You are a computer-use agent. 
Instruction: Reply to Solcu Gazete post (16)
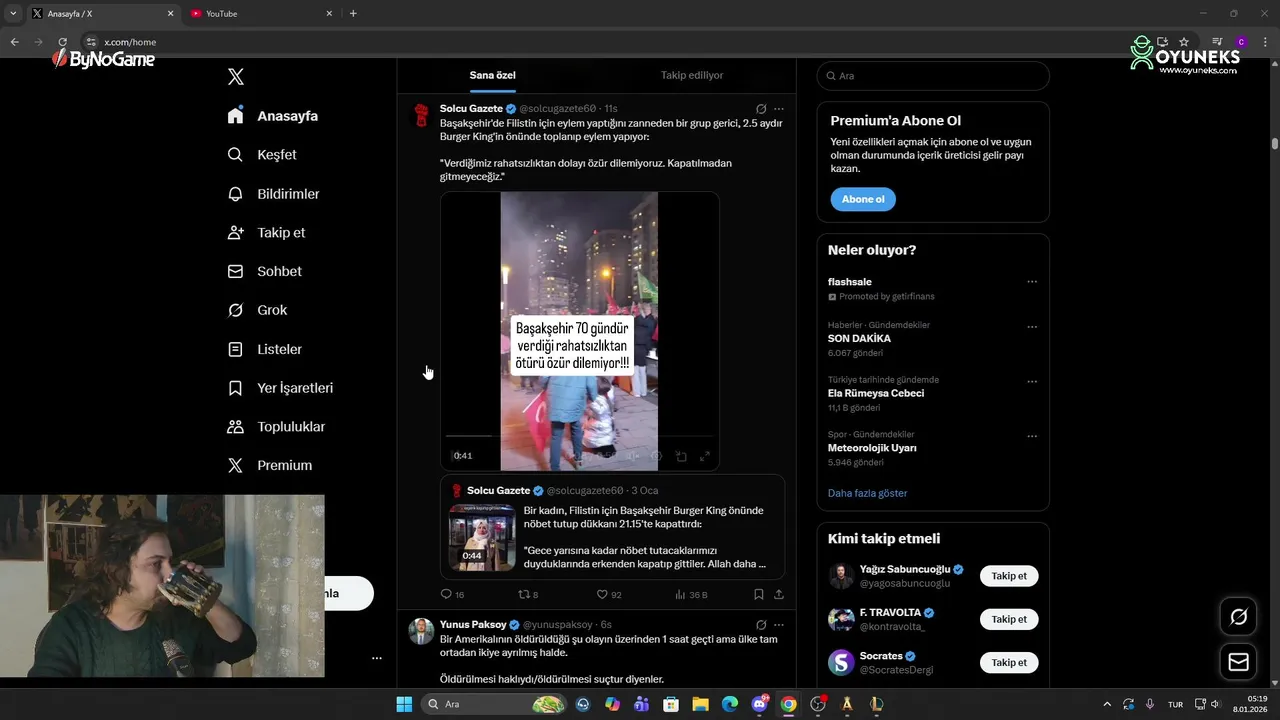(453, 594)
